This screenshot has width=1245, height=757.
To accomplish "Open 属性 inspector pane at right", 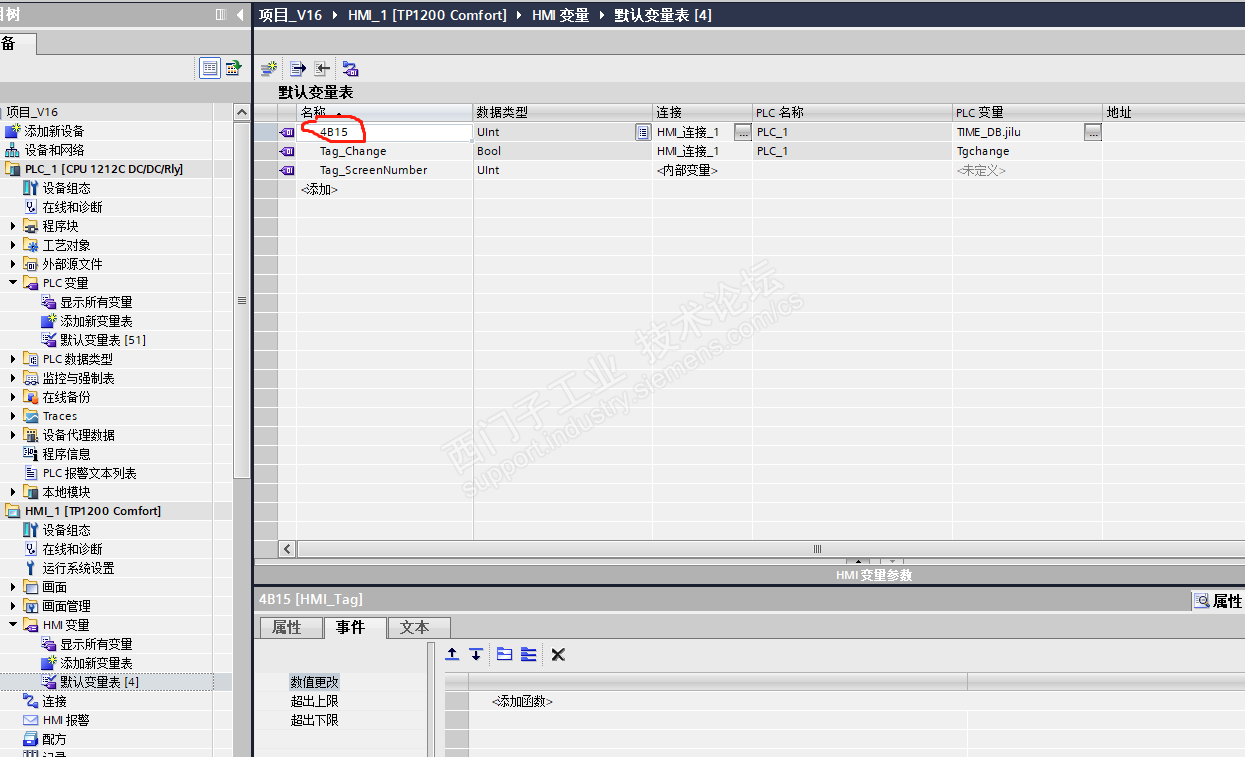I will click(1217, 601).
